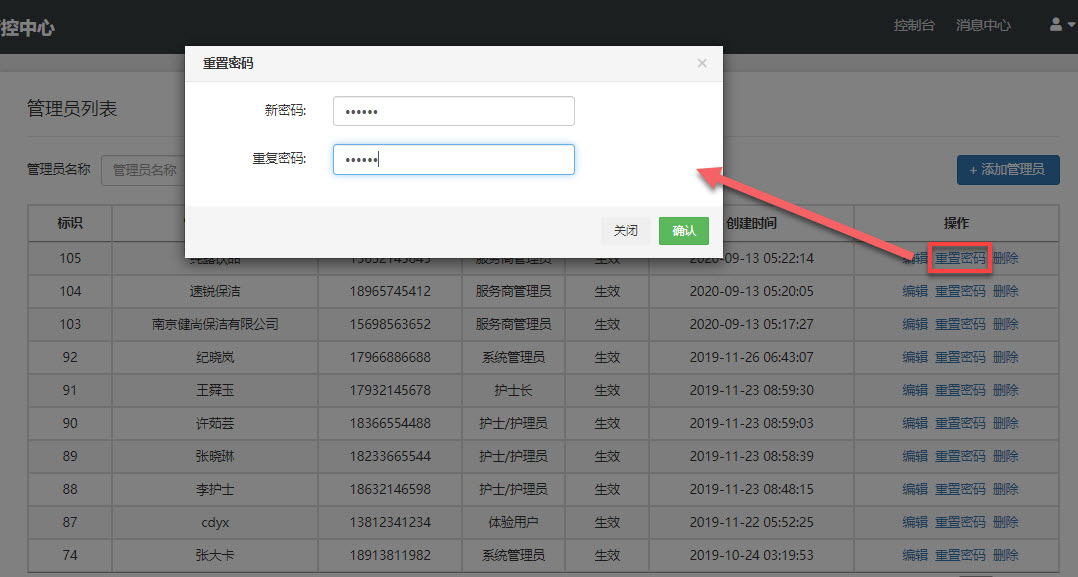The width and height of the screenshot is (1078, 577).
Task: Click 编辑 for 纪晓岚 row
Action: (x=915, y=357)
